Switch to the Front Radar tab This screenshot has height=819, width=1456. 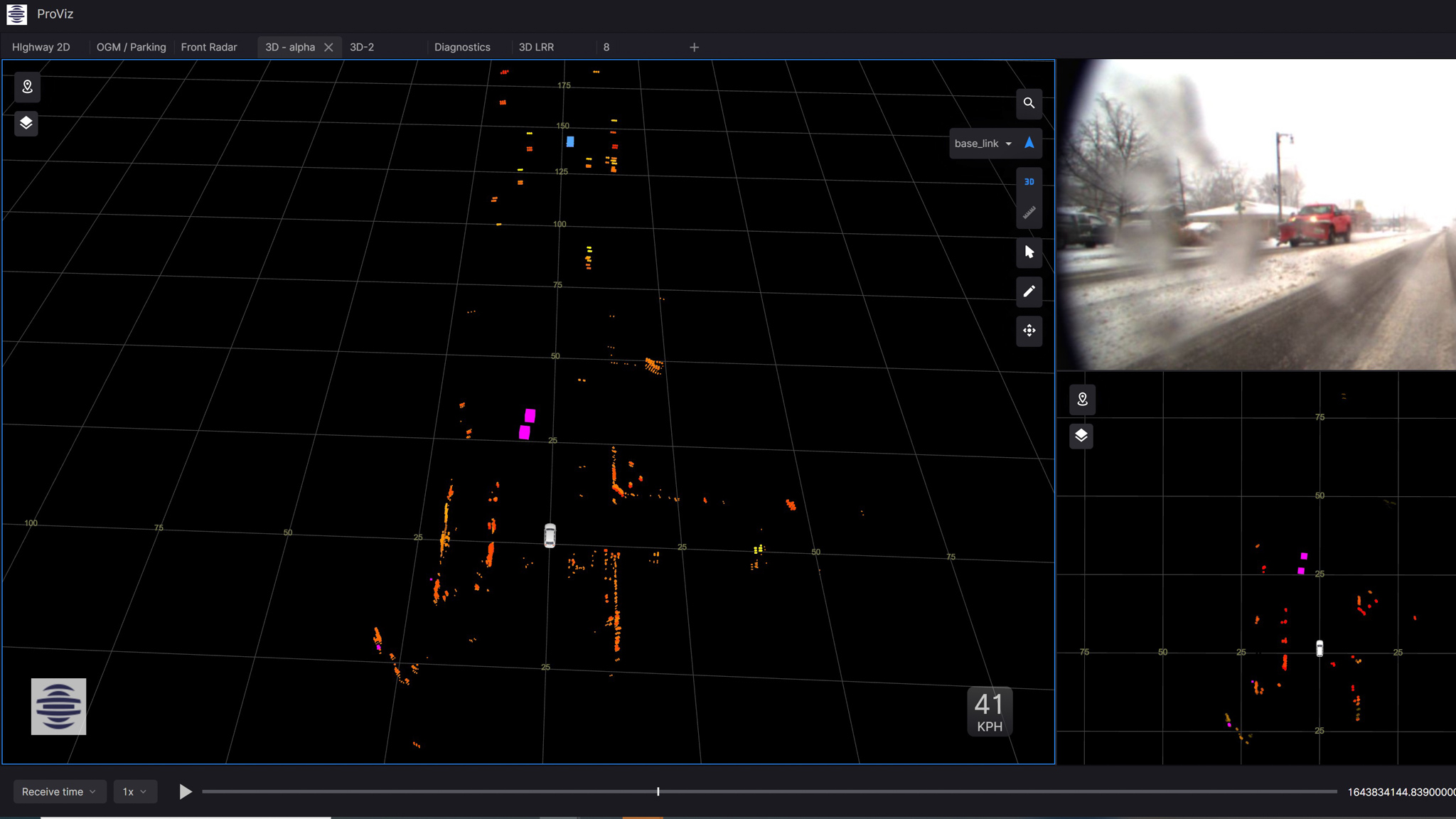pyautogui.click(x=209, y=47)
